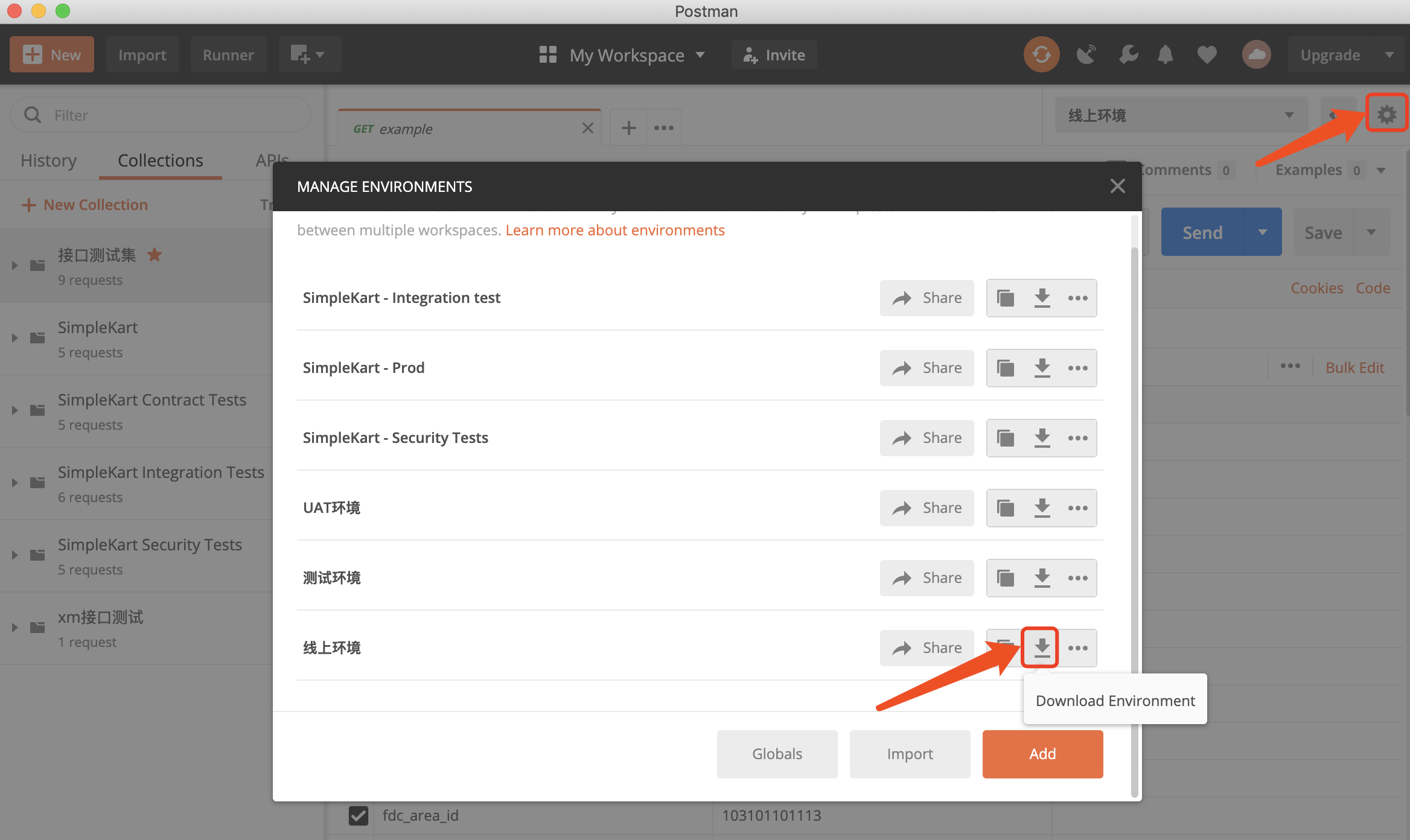The width and height of the screenshot is (1410, 840).
Task: Click the Import button in dialog
Action: pos(909,754)
